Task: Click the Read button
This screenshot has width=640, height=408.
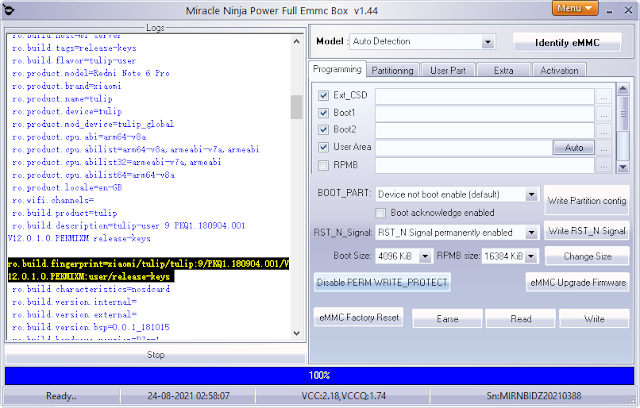Action: click(x=520, y=319)
